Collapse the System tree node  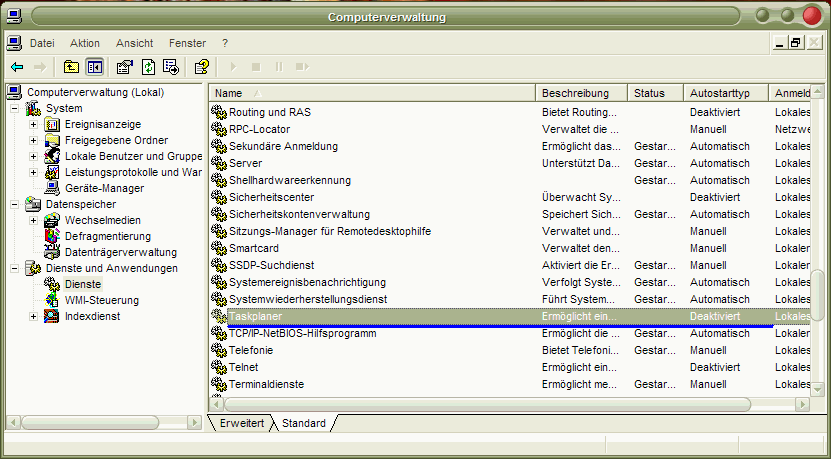pos(14,109)
